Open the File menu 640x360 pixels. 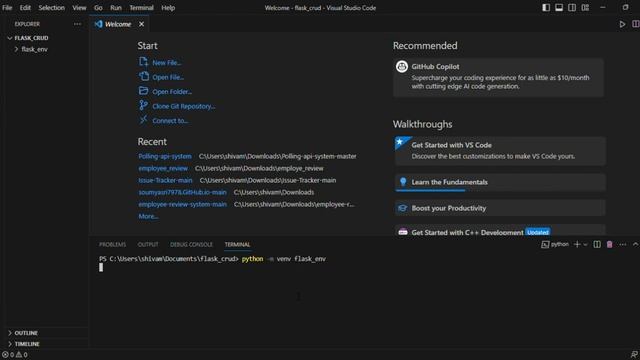click(x=7, y=8)
